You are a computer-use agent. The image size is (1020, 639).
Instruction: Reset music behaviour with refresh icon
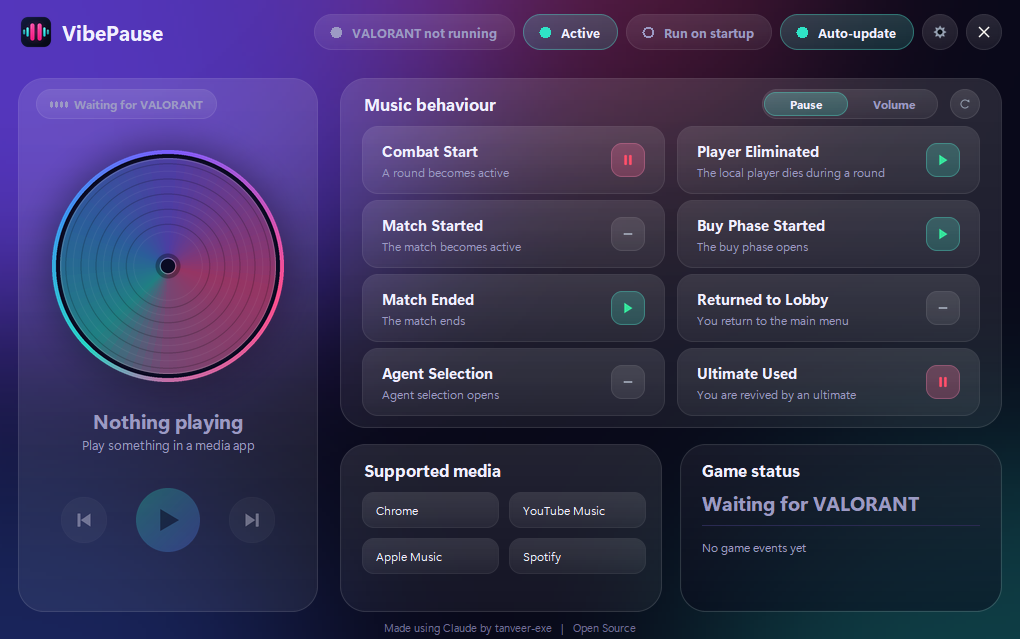(x=965, y=104)
